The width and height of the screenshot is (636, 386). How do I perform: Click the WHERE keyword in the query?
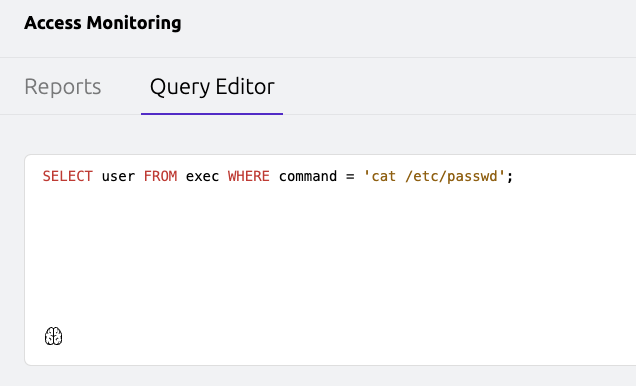249,176
